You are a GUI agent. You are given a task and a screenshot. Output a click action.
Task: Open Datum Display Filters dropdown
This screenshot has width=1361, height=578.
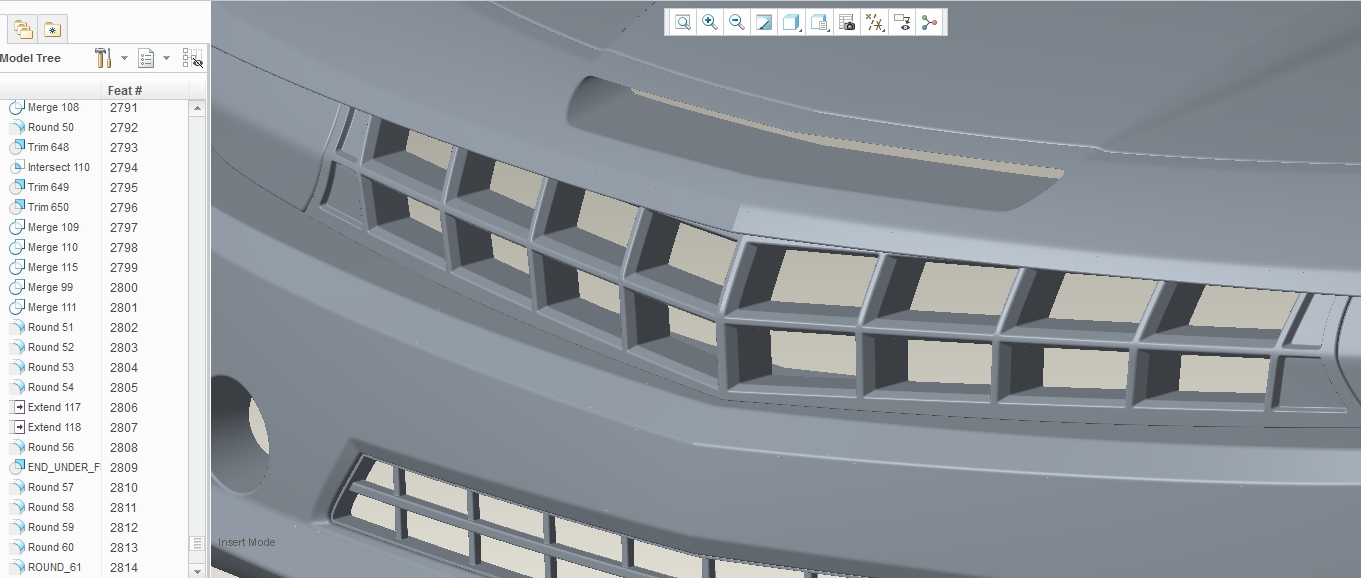[x=875, y=22]
